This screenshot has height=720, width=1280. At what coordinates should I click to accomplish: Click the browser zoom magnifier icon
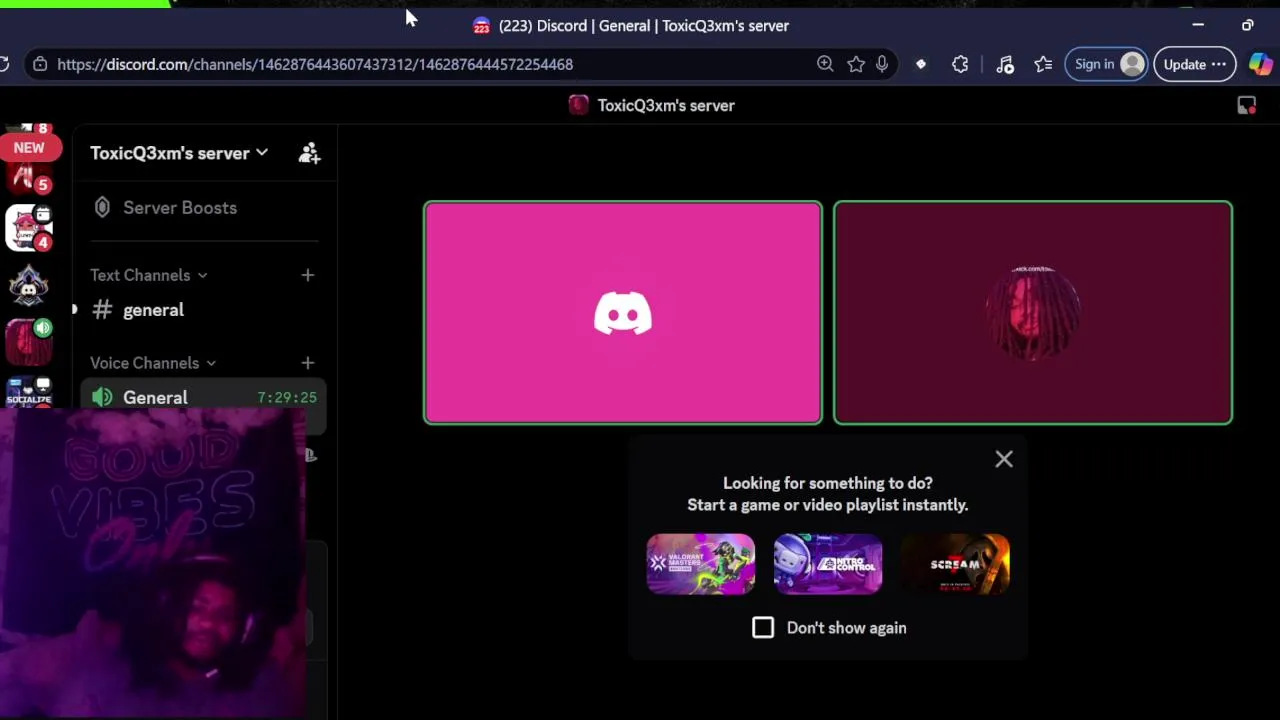(825, 64)
